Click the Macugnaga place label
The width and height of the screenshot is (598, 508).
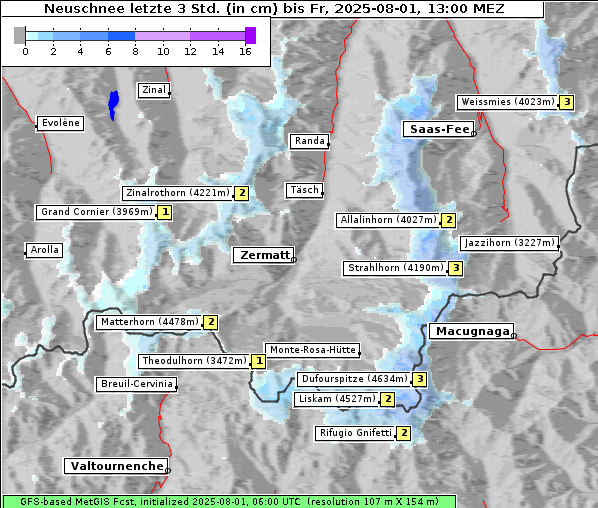click(472, 331)
